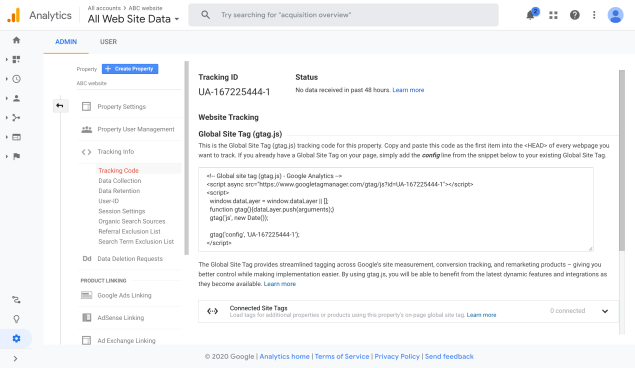Open notifications bell icon
Image resolution: width=635 pixels, height=368 pixels.
coord(531,15)
